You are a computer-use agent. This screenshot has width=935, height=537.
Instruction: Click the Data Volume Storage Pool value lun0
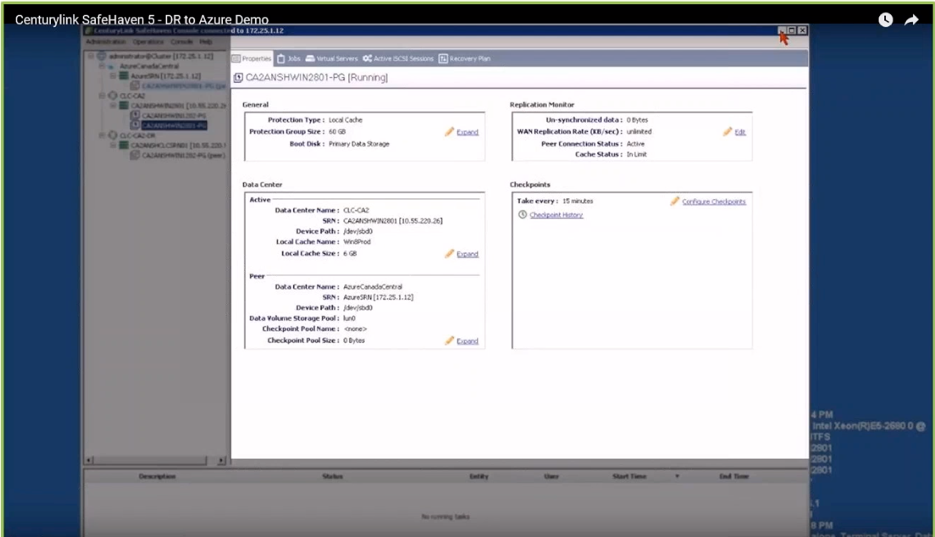349,318
